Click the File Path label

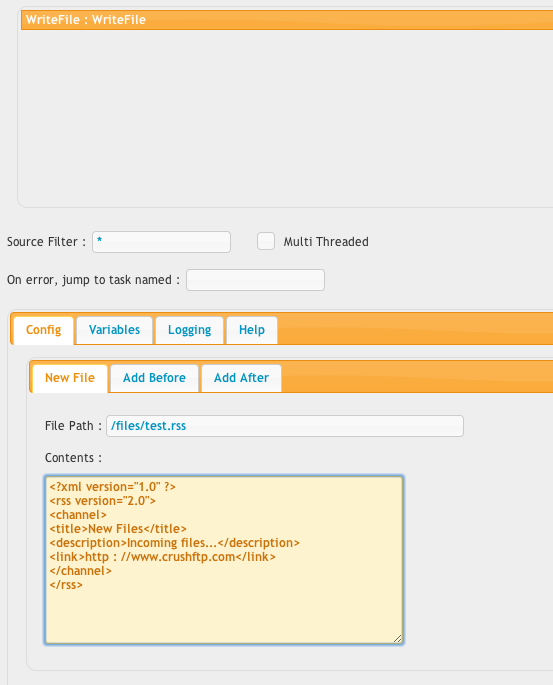coord(73,426)
